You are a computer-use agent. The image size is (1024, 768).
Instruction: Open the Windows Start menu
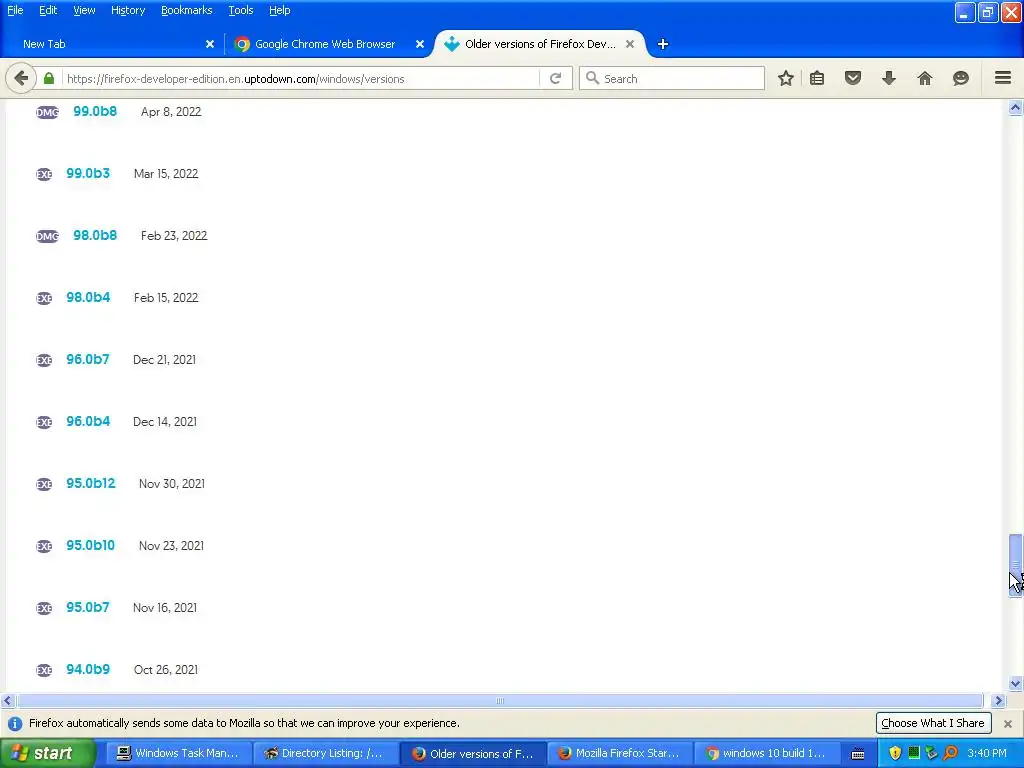(x=48, y=753)
